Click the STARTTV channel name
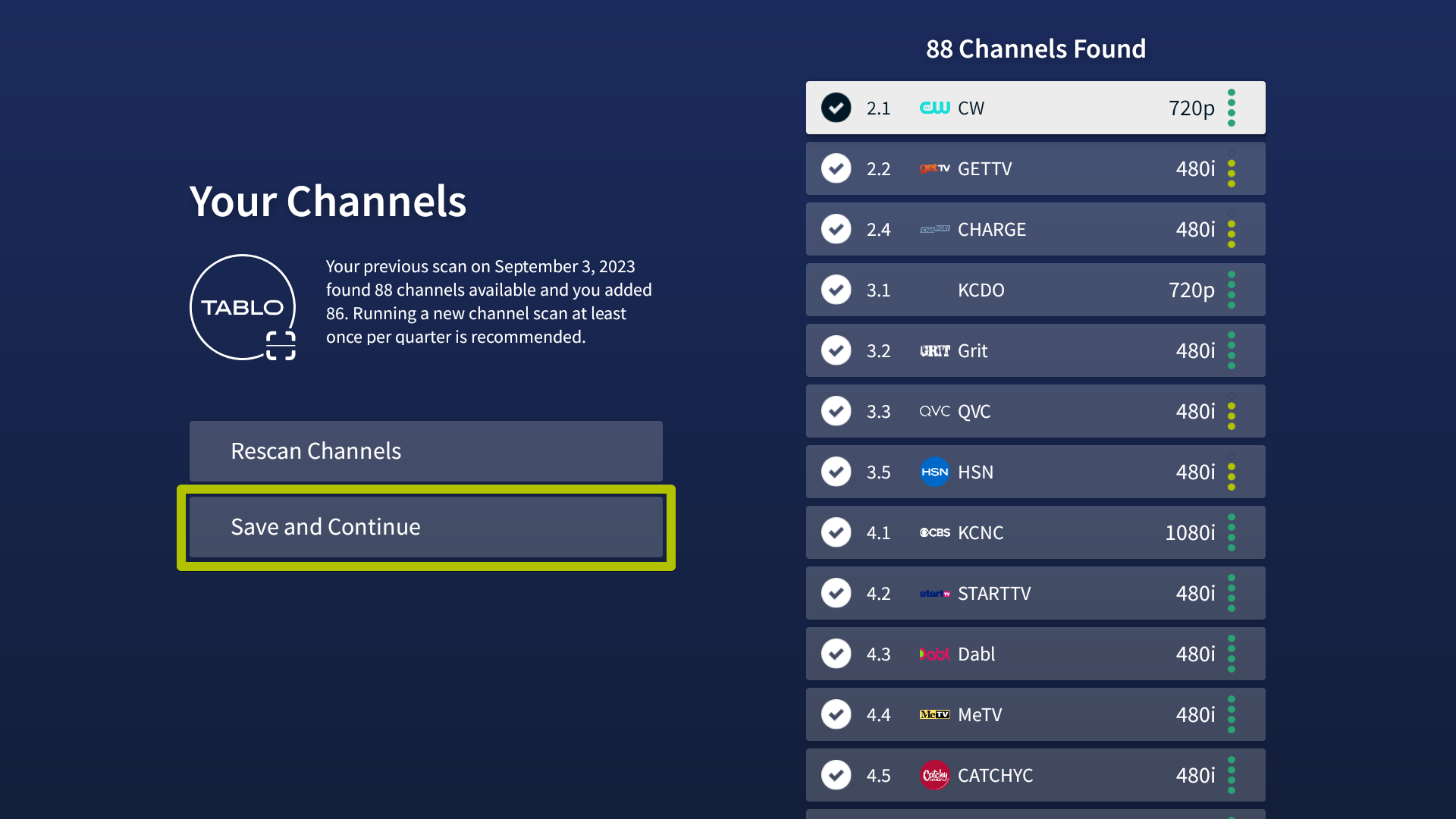1456x819 pixels. pos(994,593)
